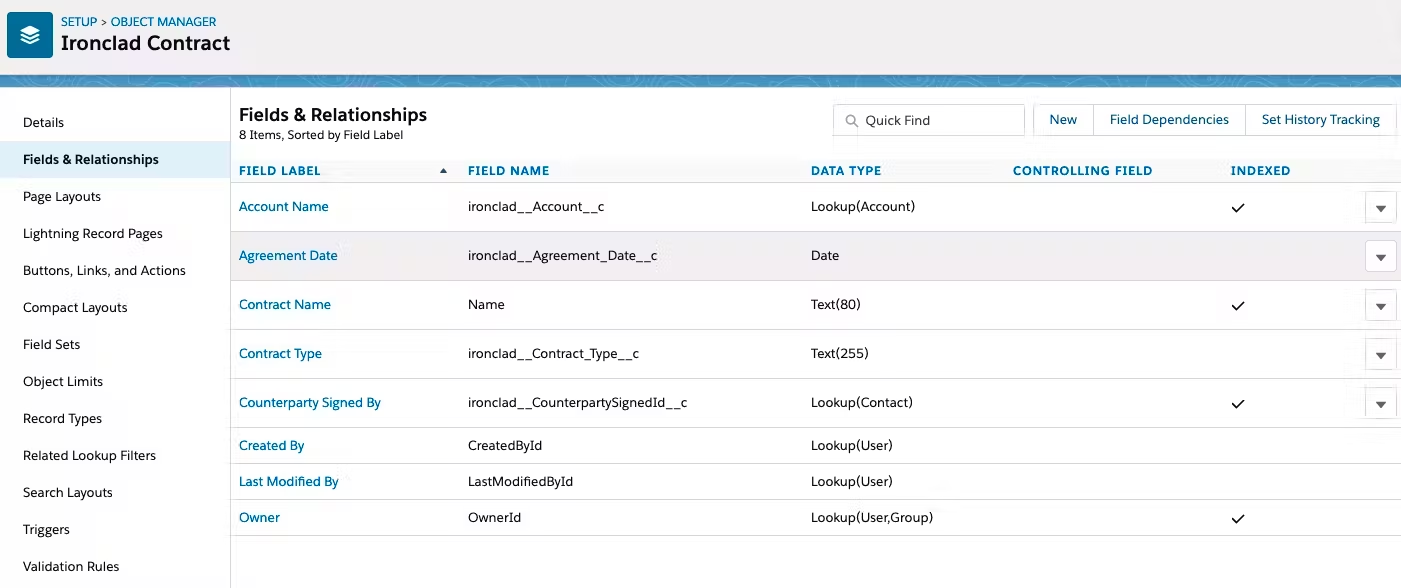Open the Created By field link
Screen dimensions: 1401x588
[x=271, y=446]
